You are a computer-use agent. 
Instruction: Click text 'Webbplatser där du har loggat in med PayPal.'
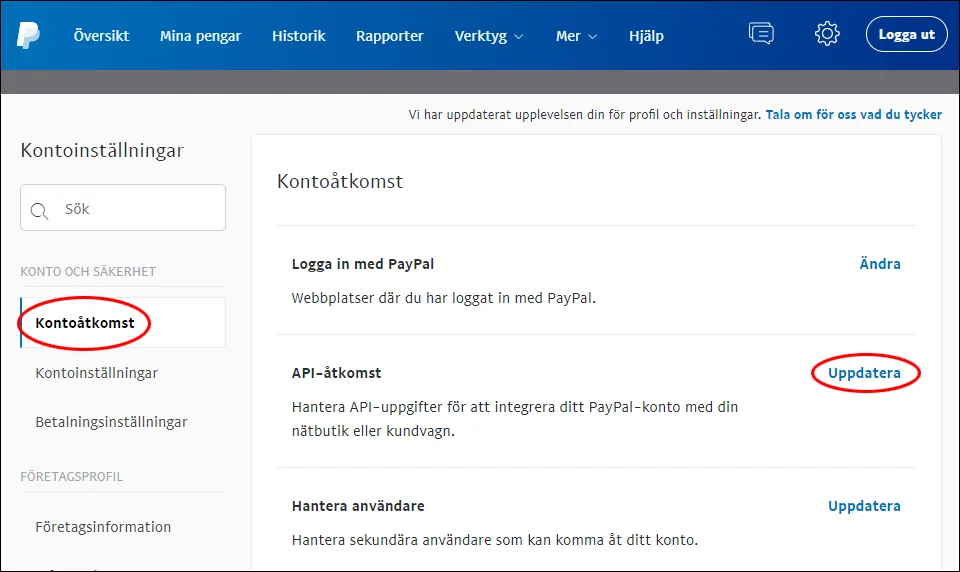[x=444, y=298]
